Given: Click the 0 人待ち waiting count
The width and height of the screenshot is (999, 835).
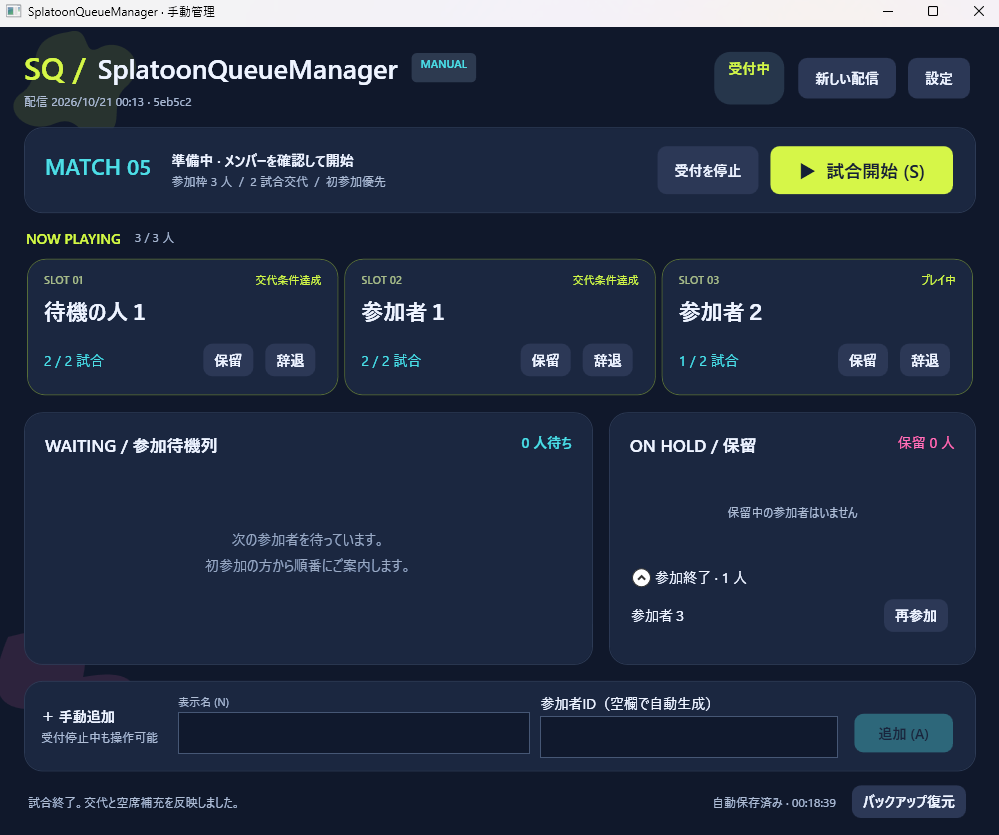Looking at the screenshot, I should point(547,443).
